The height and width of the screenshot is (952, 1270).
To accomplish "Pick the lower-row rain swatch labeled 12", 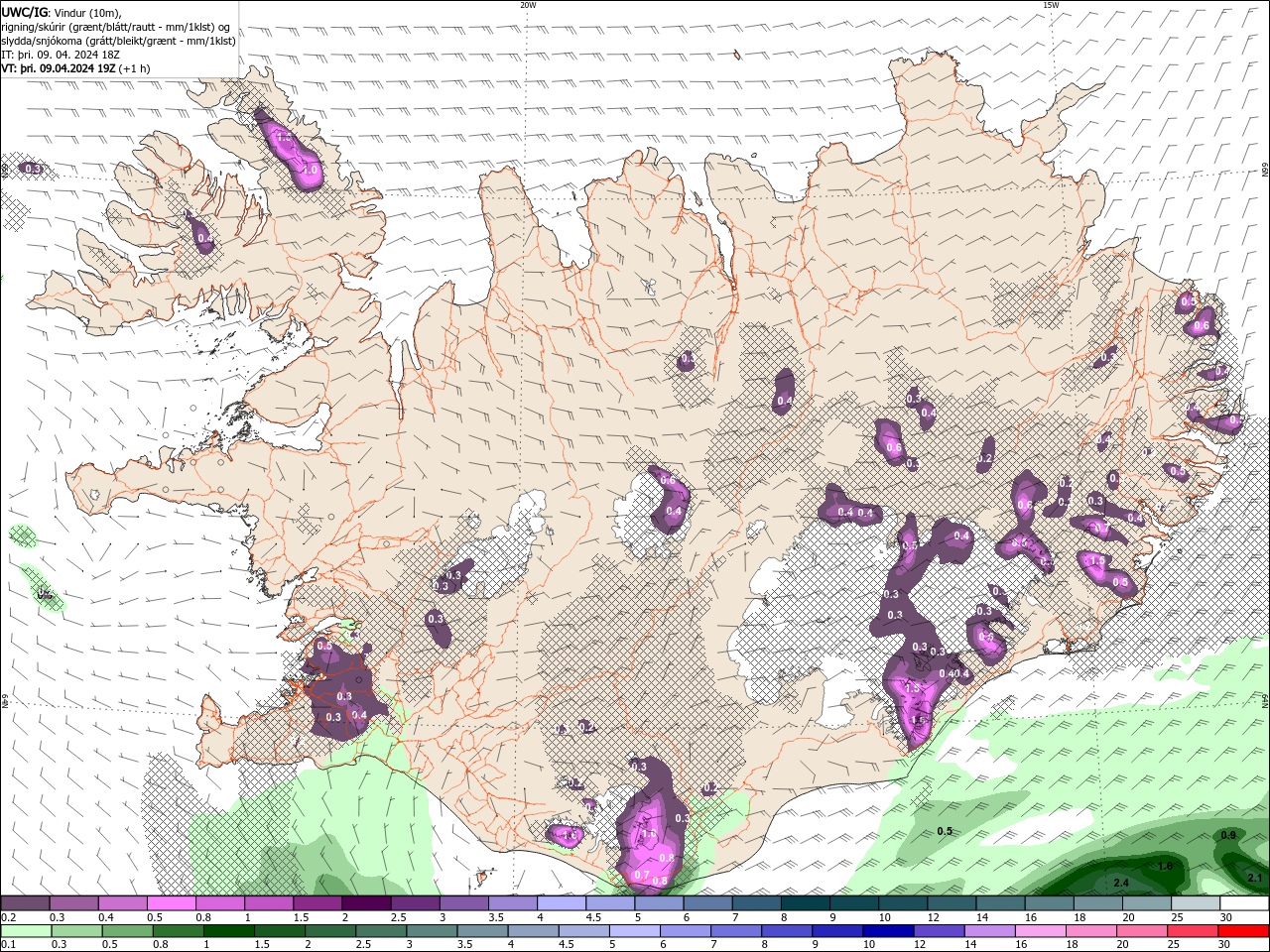I will click(x=939, y=930).
